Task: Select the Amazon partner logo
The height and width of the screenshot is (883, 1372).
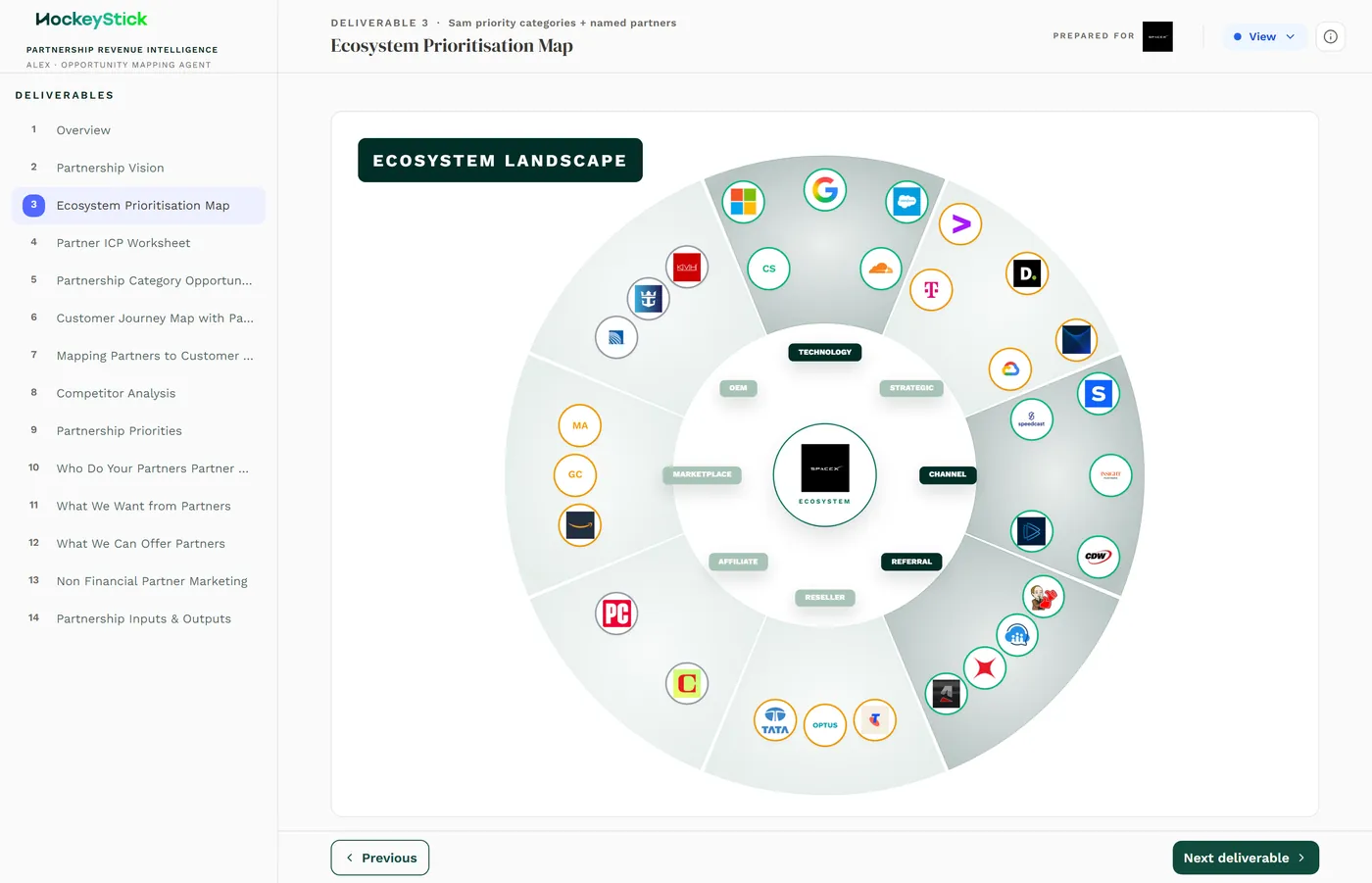Action: pyautogui.click(x=580, y=525)
